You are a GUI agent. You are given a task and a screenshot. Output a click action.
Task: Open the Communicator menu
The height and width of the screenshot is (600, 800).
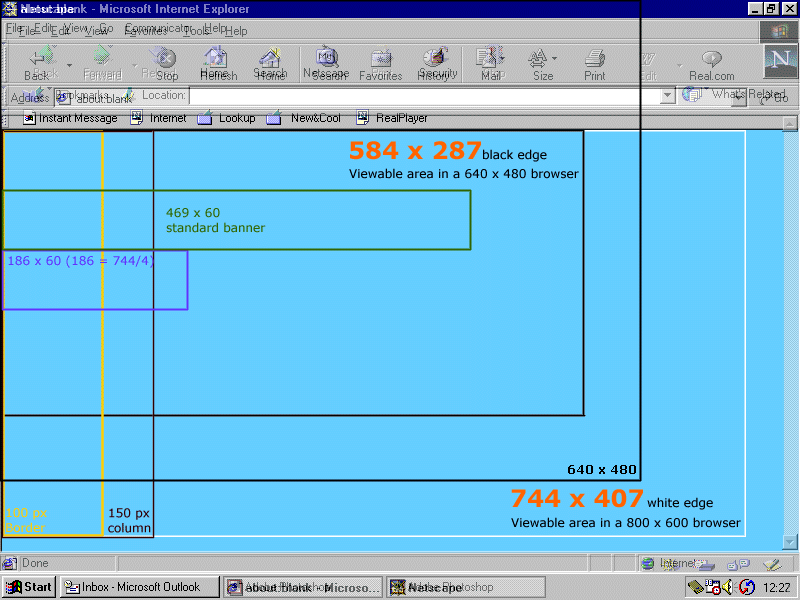[x=160, y=29]
